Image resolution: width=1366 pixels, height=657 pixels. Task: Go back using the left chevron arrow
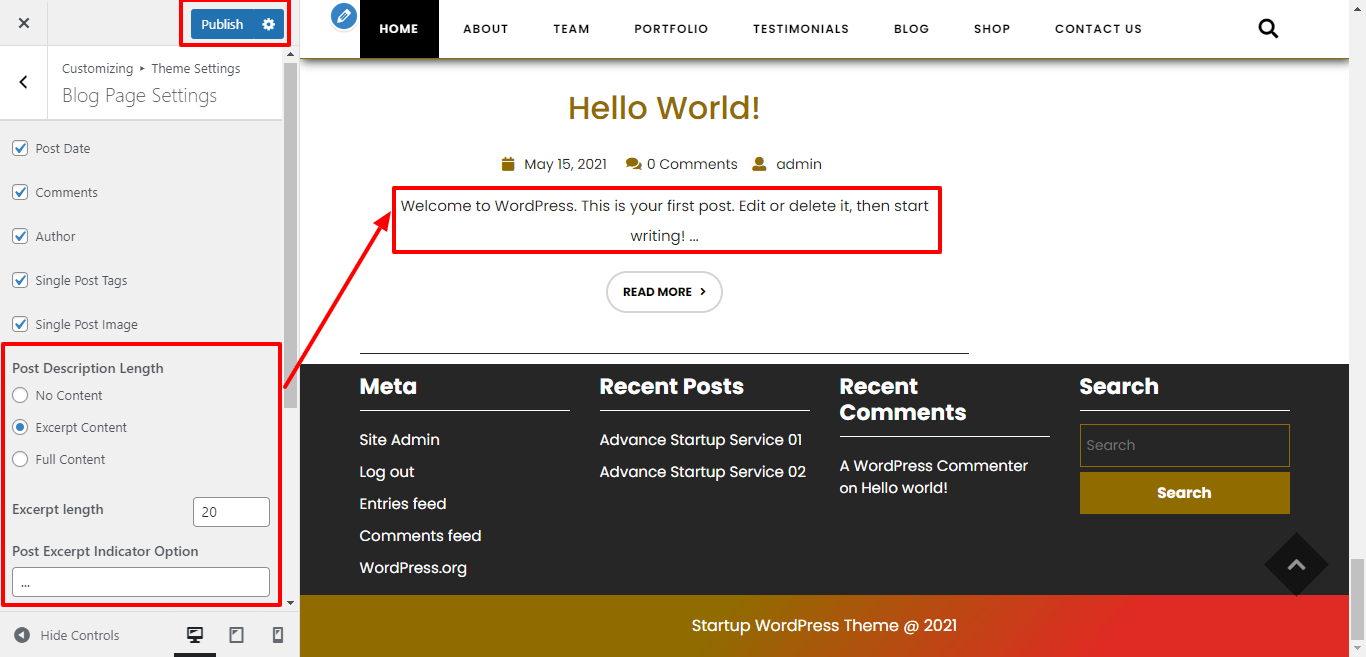click(x=24, y=83)
